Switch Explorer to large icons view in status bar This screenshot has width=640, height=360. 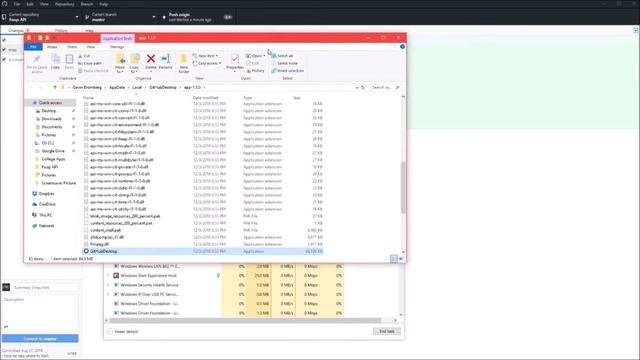click(x=401, y=259)
